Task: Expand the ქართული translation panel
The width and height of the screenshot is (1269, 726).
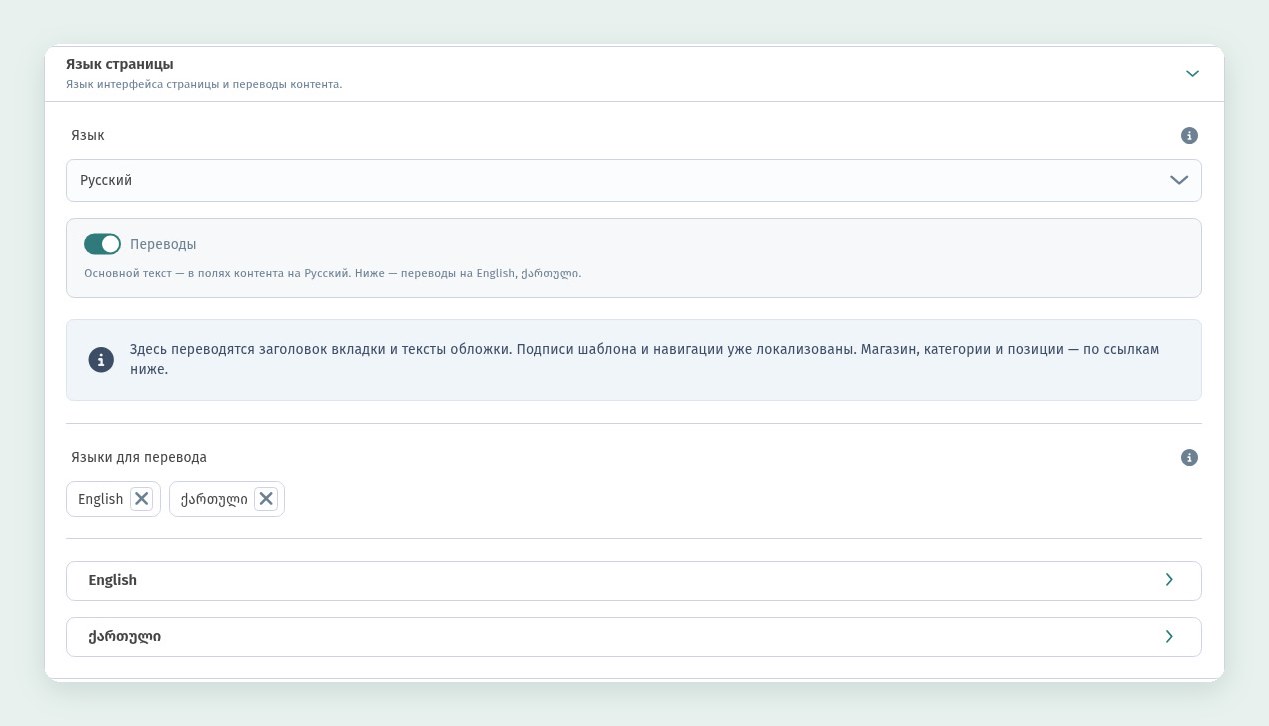Action: pos(634,637)
